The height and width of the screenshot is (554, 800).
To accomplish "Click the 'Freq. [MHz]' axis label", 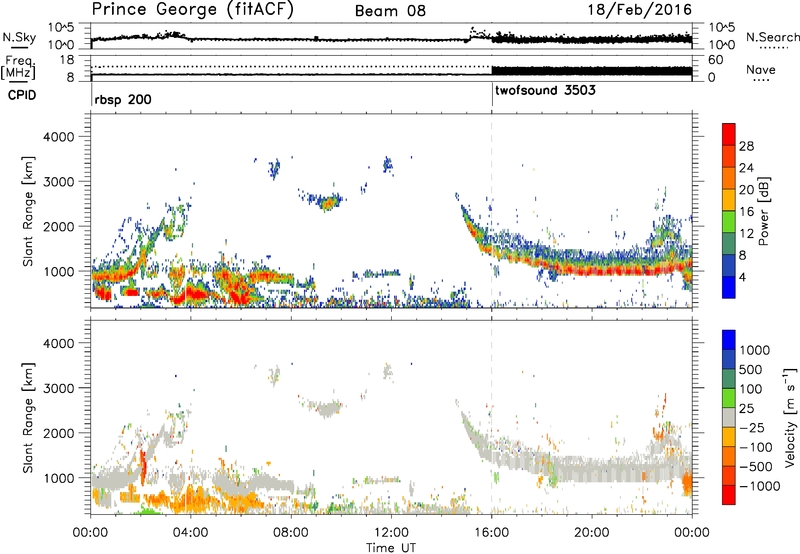I will tap(18, 67).
